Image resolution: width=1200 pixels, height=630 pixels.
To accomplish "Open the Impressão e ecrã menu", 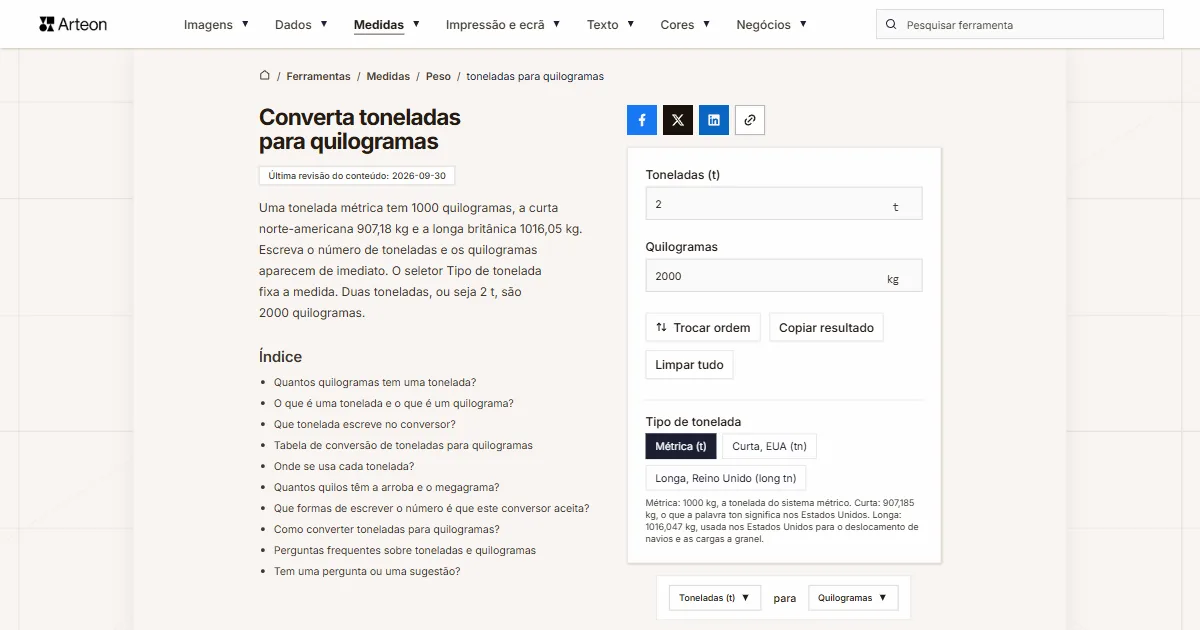I will pyautogui.click(x=503, y=25).
